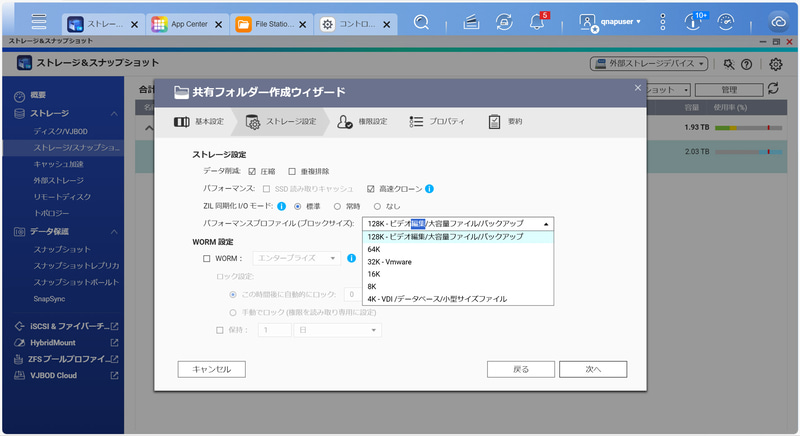This screenshot has width=800, height=436.
Task: Open the qnapuser account menu
Action: pos(610,22)
